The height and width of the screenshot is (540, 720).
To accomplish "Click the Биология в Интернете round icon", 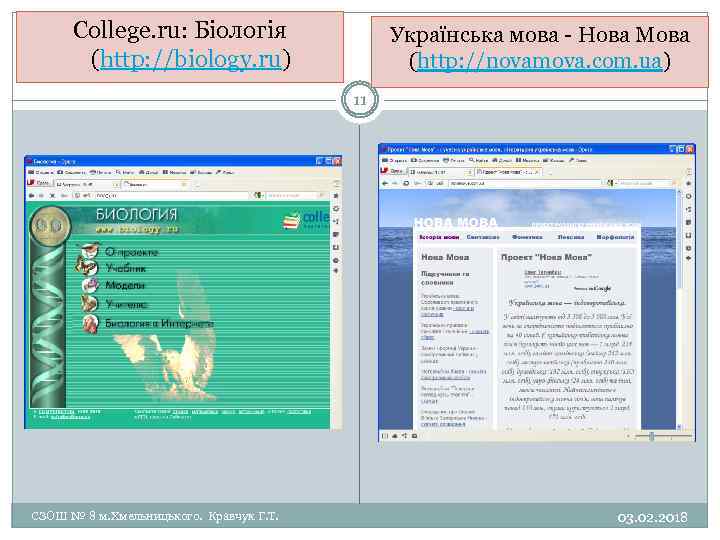I will point(90,324).
